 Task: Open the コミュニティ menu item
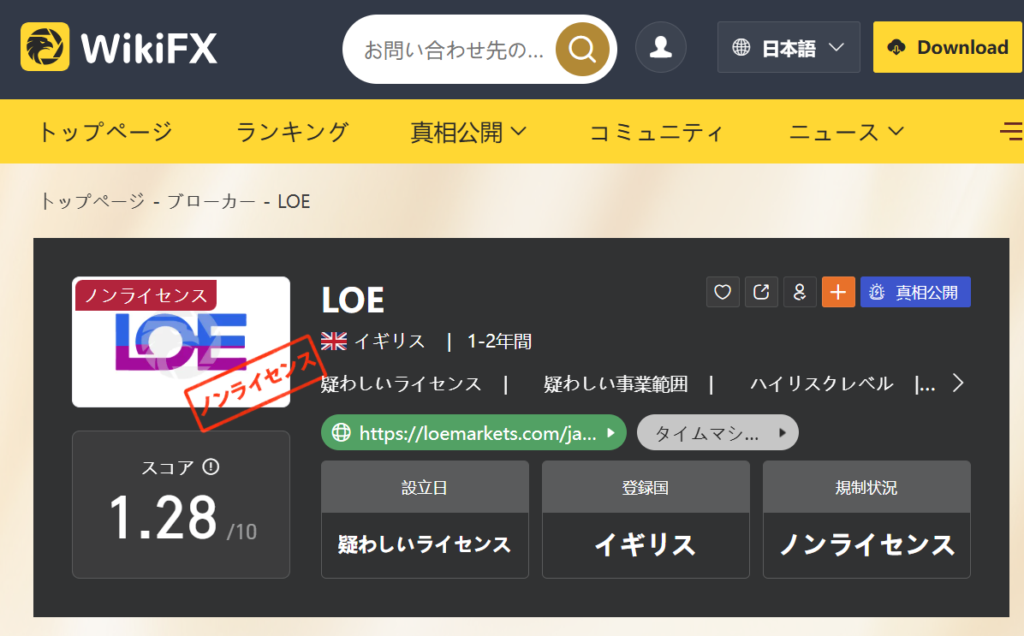[x=656, y=133]
